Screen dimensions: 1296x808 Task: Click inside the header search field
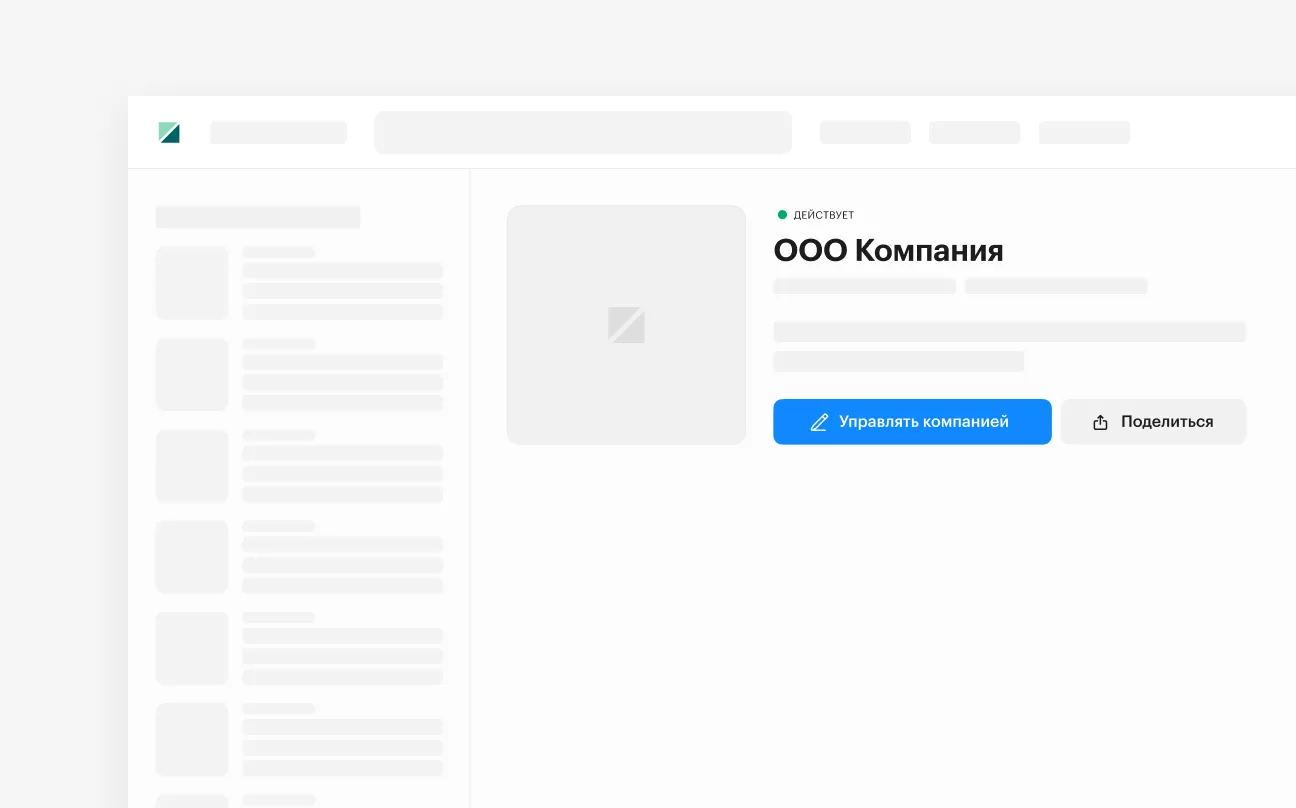tap(583, 132)
